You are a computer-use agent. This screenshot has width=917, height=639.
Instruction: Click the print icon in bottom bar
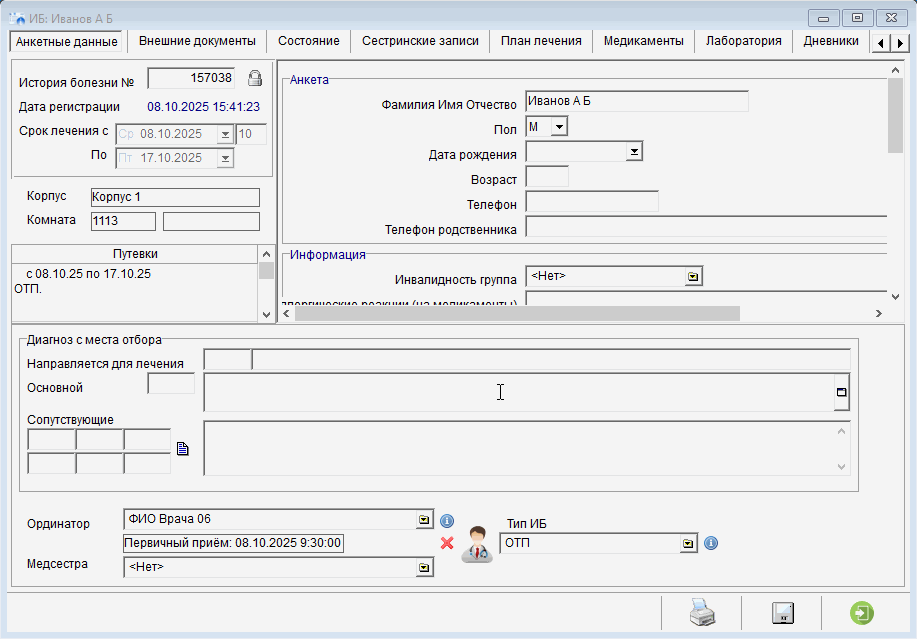coord(702,613)
